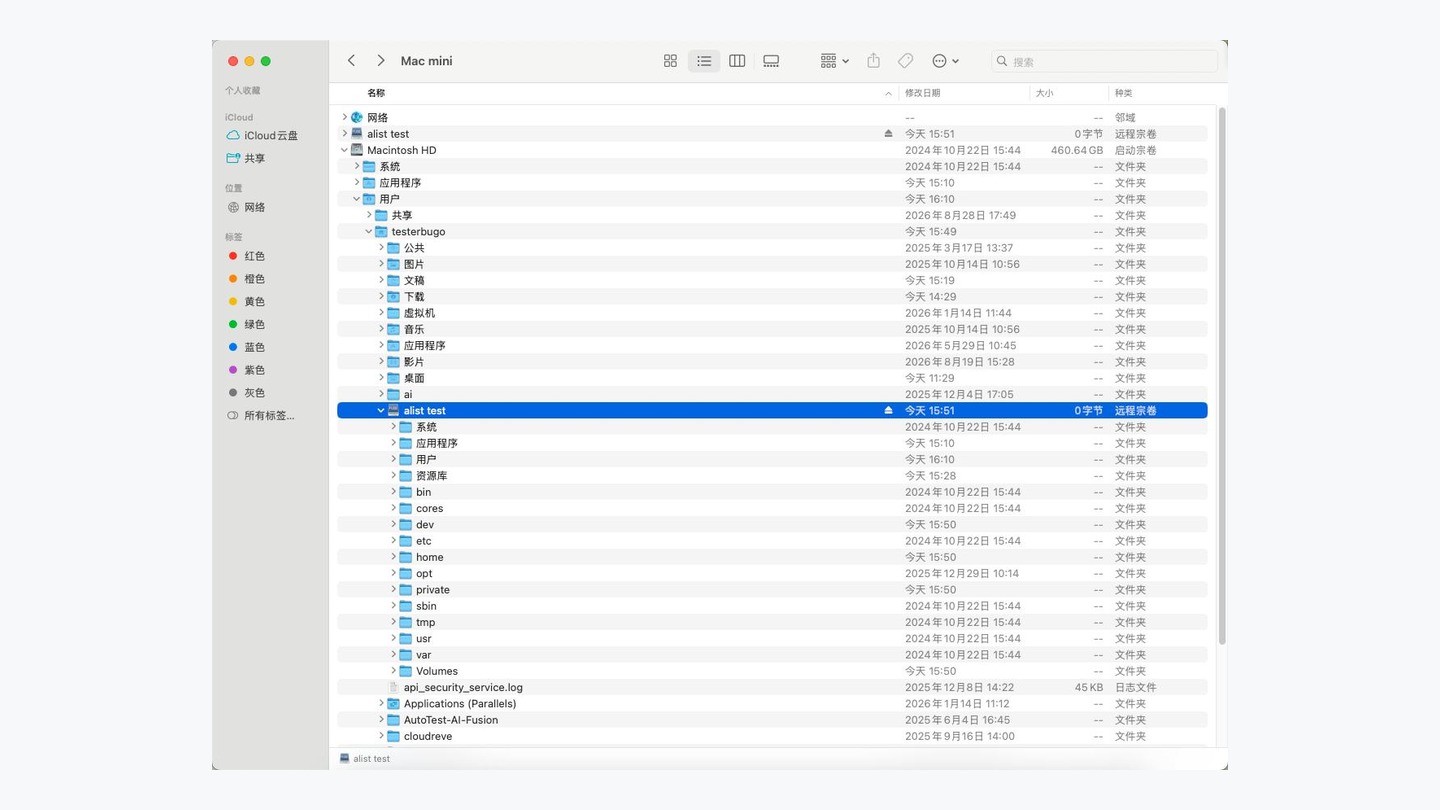Select the ai folder row
This screenshot has width=1440, height=810.
772,394
